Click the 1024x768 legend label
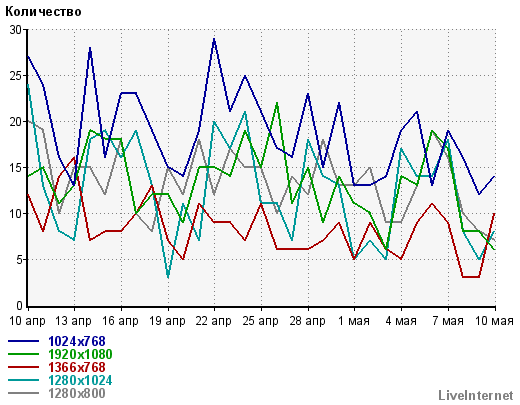The width and height of the screenshot is (520, 405). pos(77,341)
